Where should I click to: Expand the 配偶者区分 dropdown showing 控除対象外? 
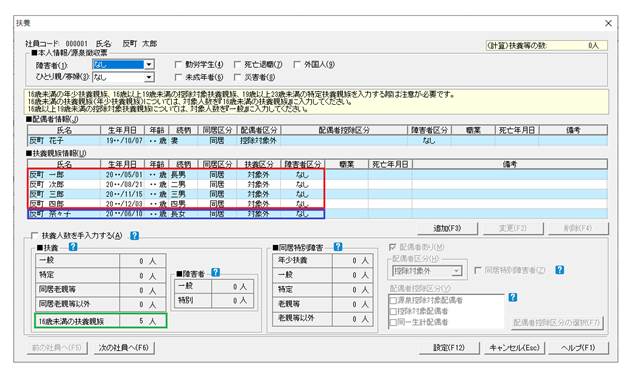point(457,271)
